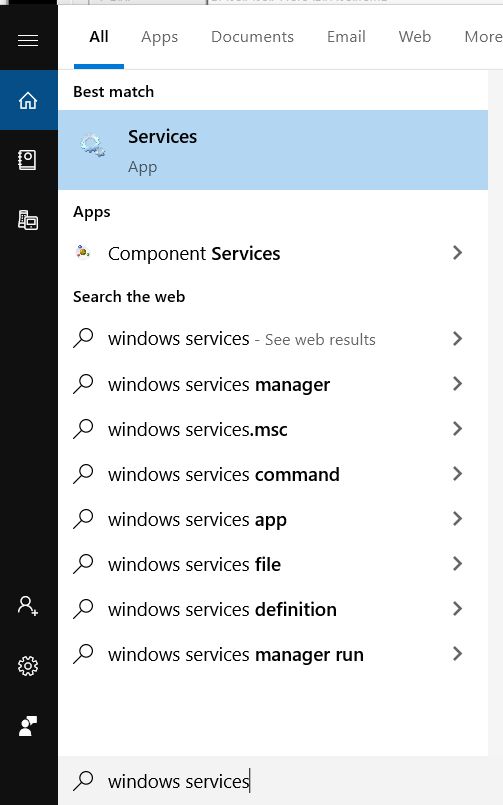This screenshot has height=805, width=503.
Task: Select the Web tab
Action: [415, 36]
